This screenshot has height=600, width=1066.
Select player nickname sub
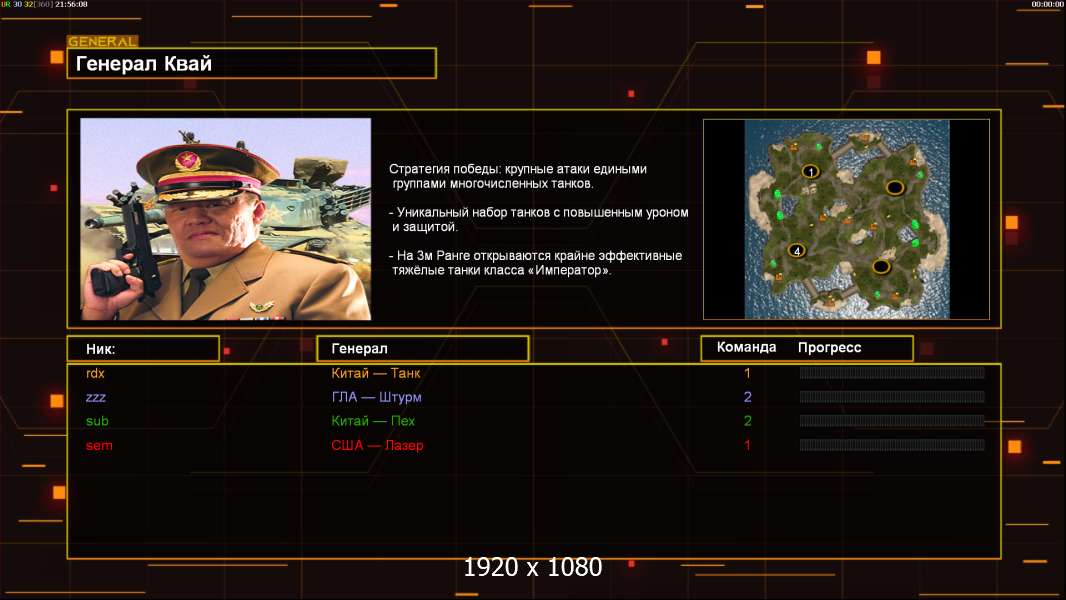coord(97,421)
